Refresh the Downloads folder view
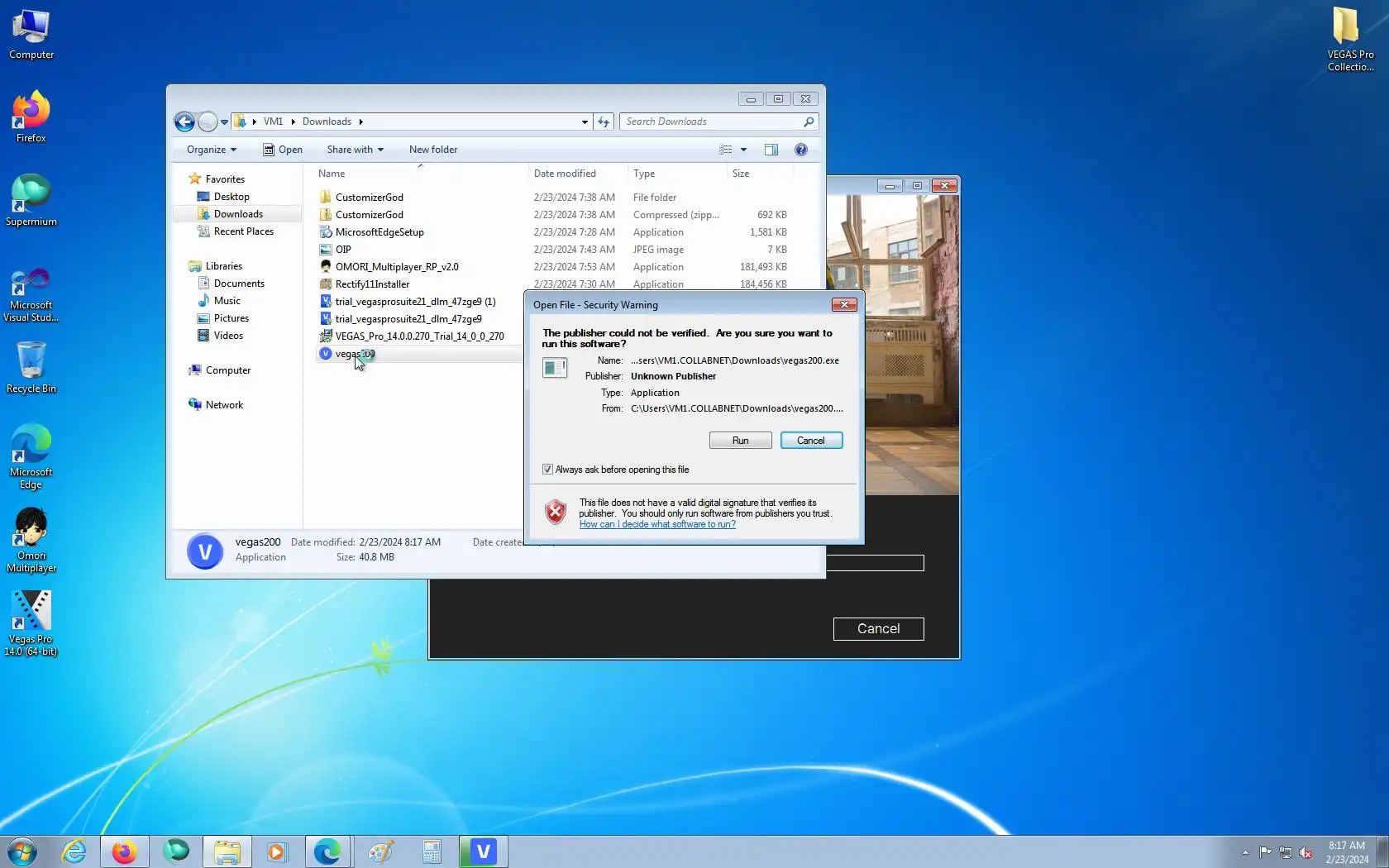The width and height of the screenshot is (1389, 868). 604,122
